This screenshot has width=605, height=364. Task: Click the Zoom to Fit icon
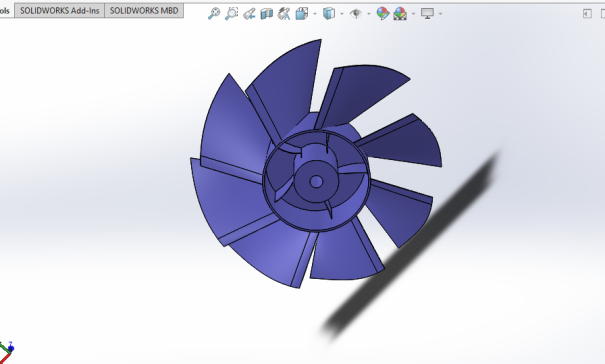pos(213,14)
